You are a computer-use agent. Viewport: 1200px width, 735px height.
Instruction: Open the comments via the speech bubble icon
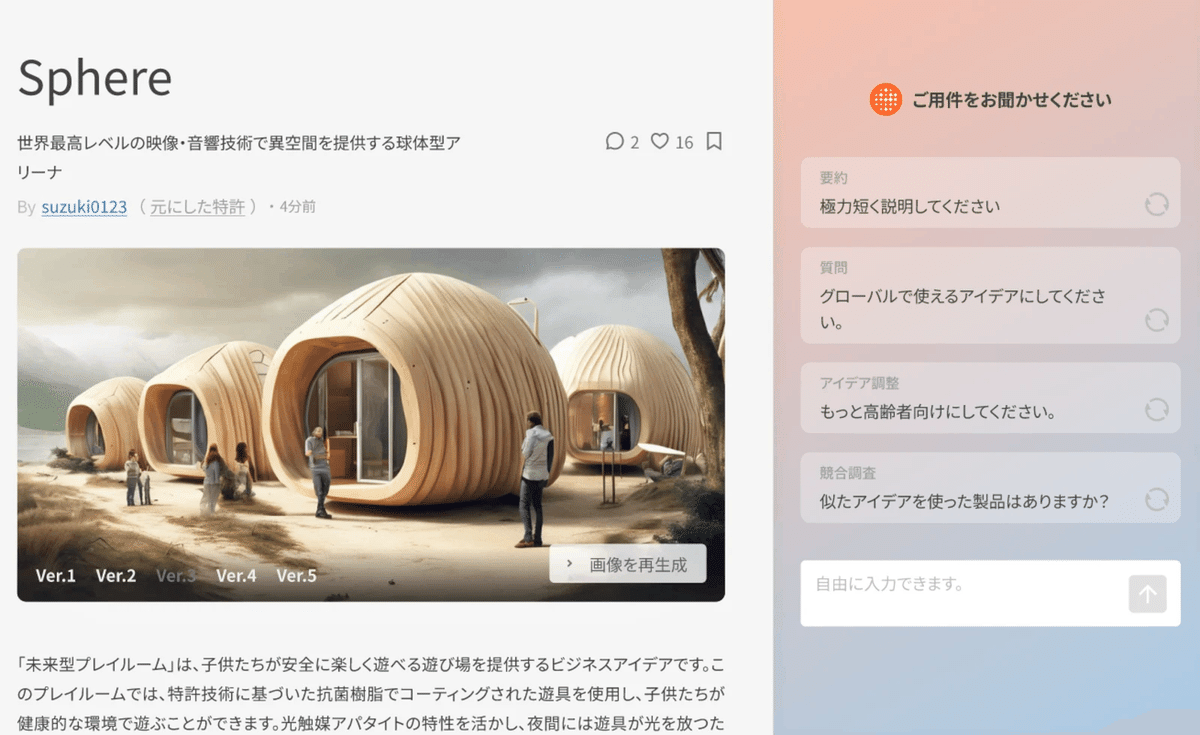[x=614, y=142]
